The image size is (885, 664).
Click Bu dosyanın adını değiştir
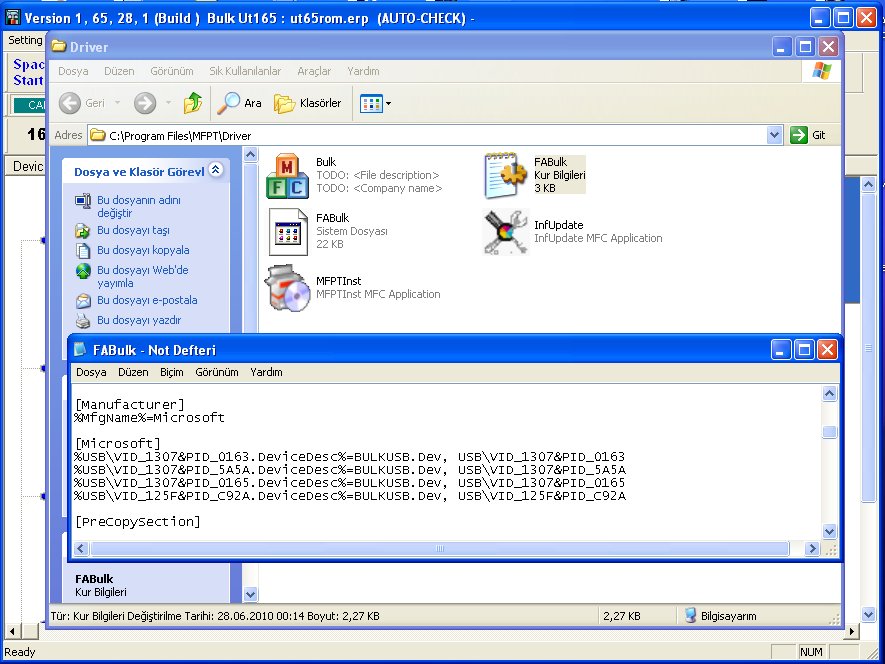(x=139, y=206)
